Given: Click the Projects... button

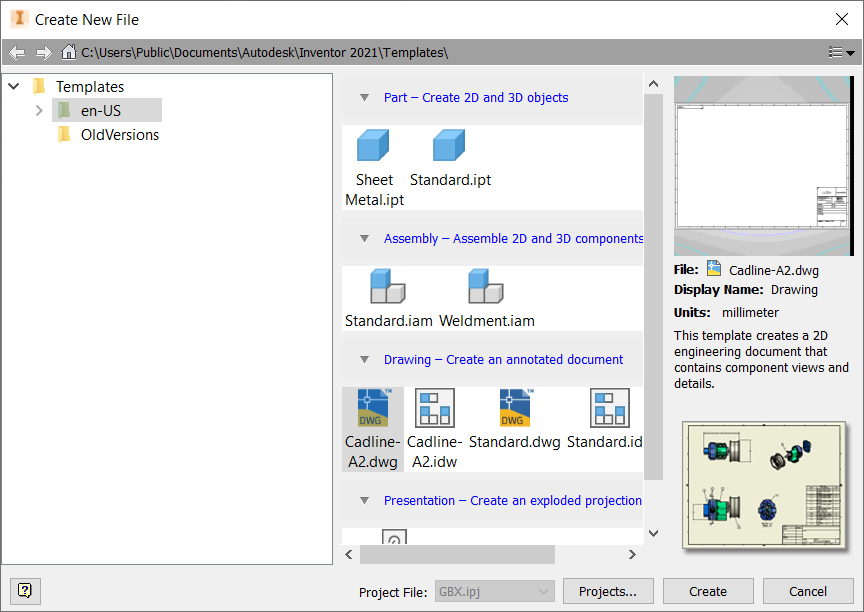Looking at the screenshot, I should point(608,591).
